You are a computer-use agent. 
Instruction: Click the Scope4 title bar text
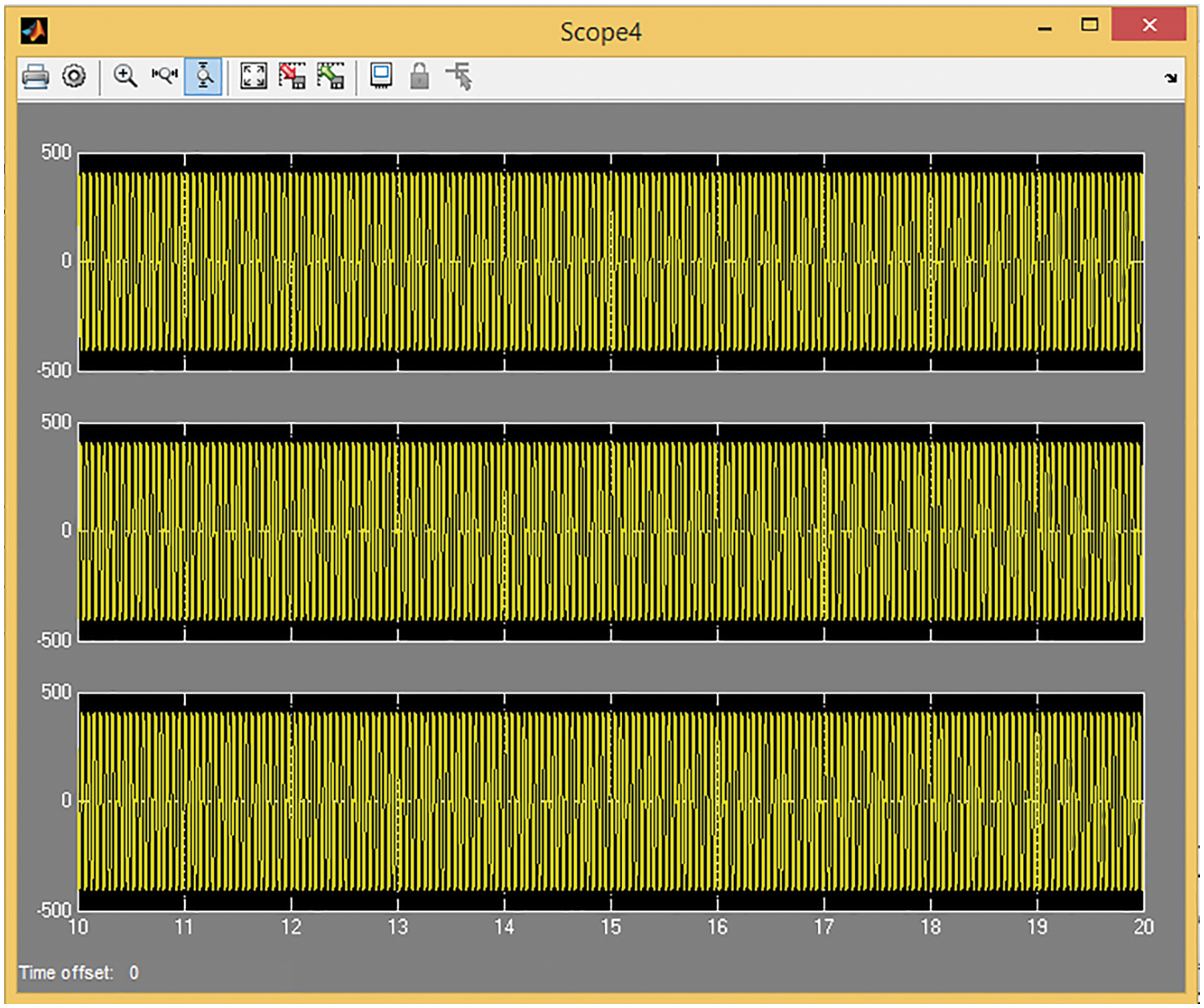coord(600,32)
